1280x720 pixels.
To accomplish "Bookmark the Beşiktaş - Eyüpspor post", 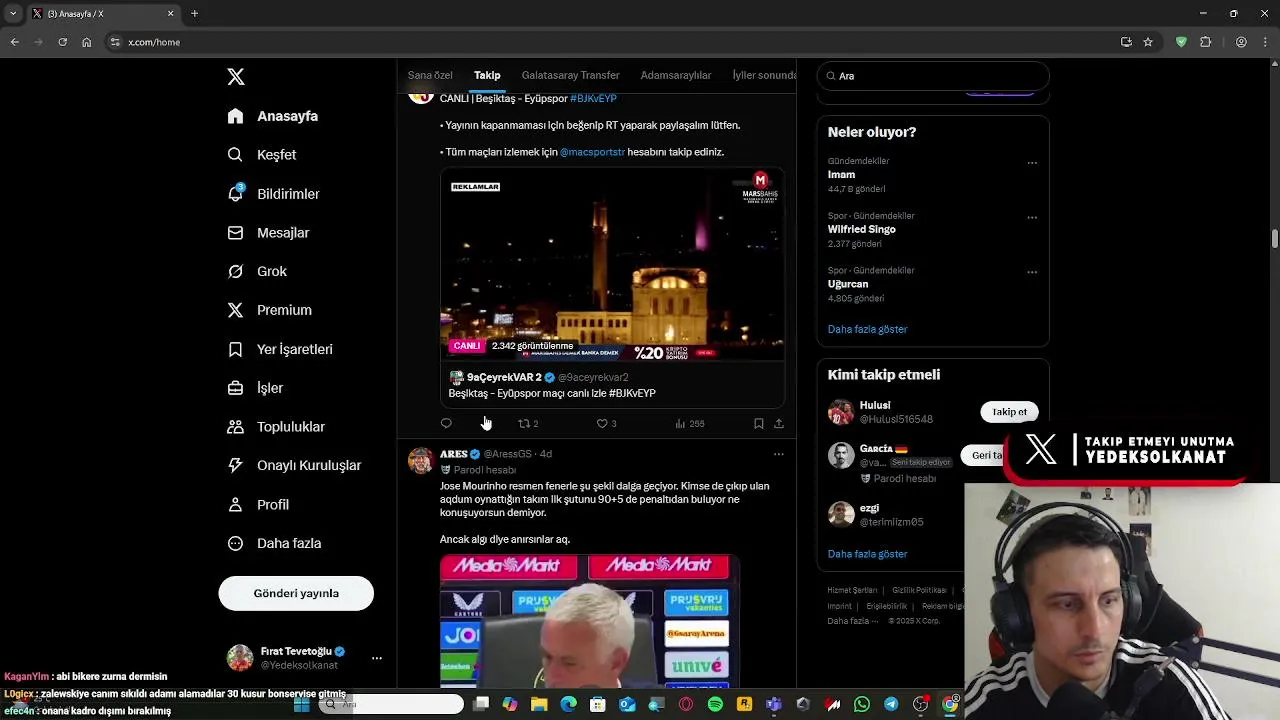I will click(x=759, y=424).
